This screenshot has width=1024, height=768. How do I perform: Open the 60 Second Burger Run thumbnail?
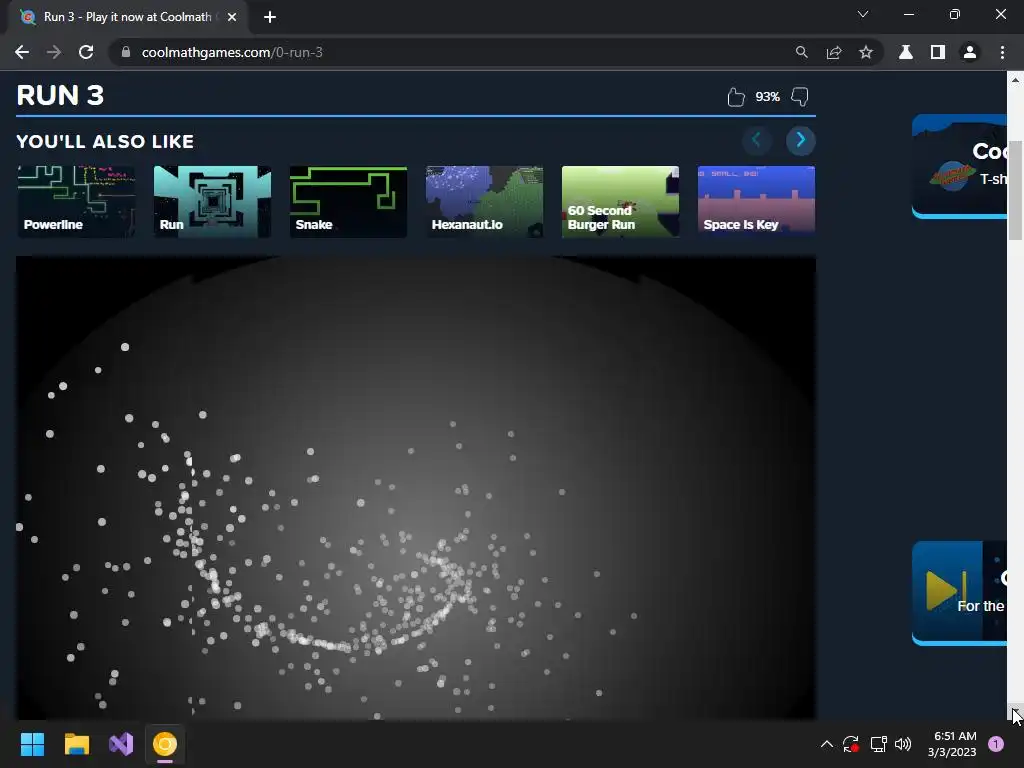(x=620, y=202)
